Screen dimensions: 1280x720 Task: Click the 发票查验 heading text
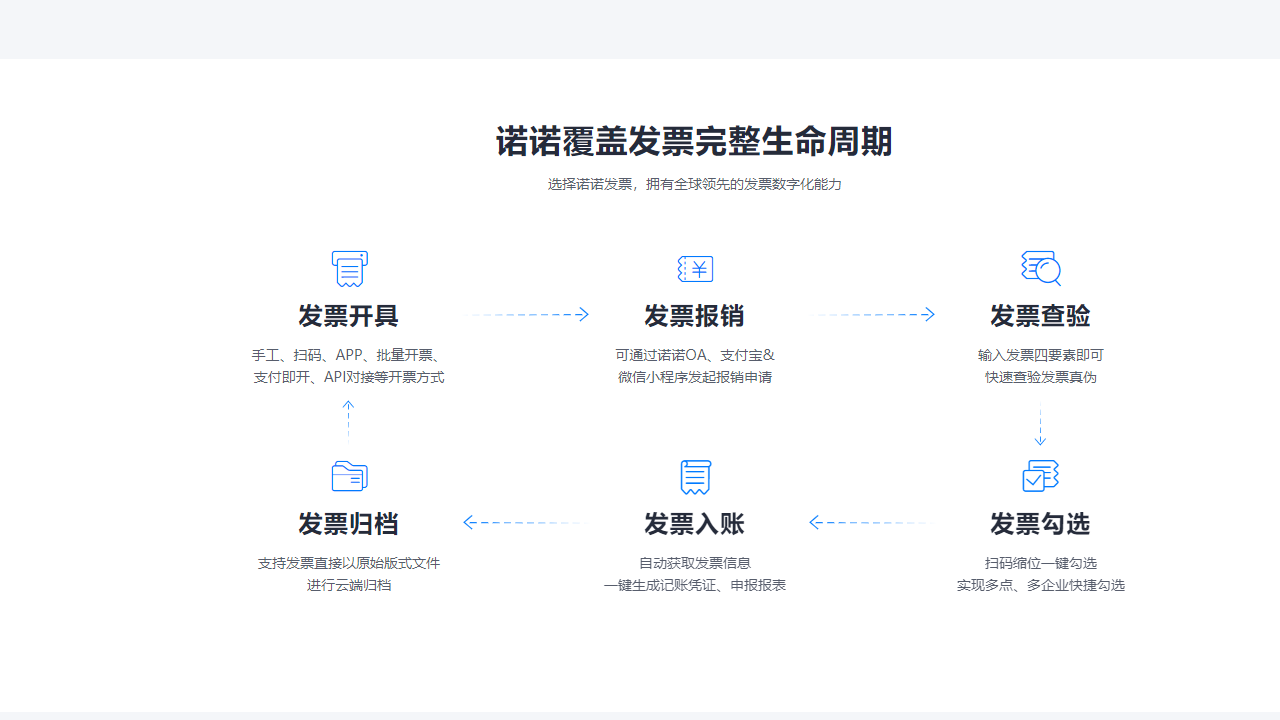(x=1040, y=316)
